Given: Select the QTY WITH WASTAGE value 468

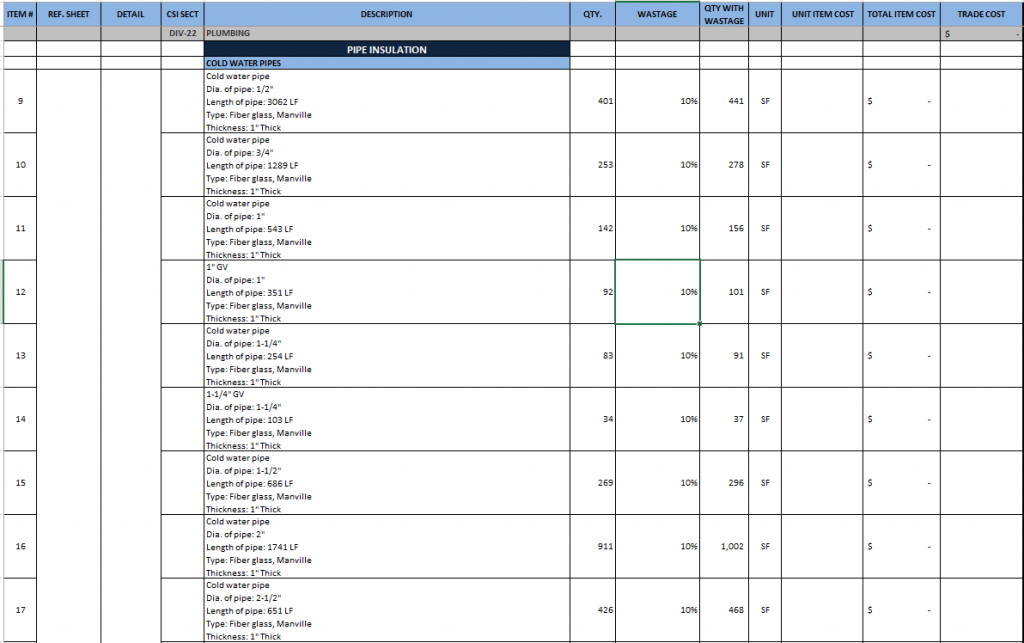Looking at the screenshot, I should pos(724,610).
